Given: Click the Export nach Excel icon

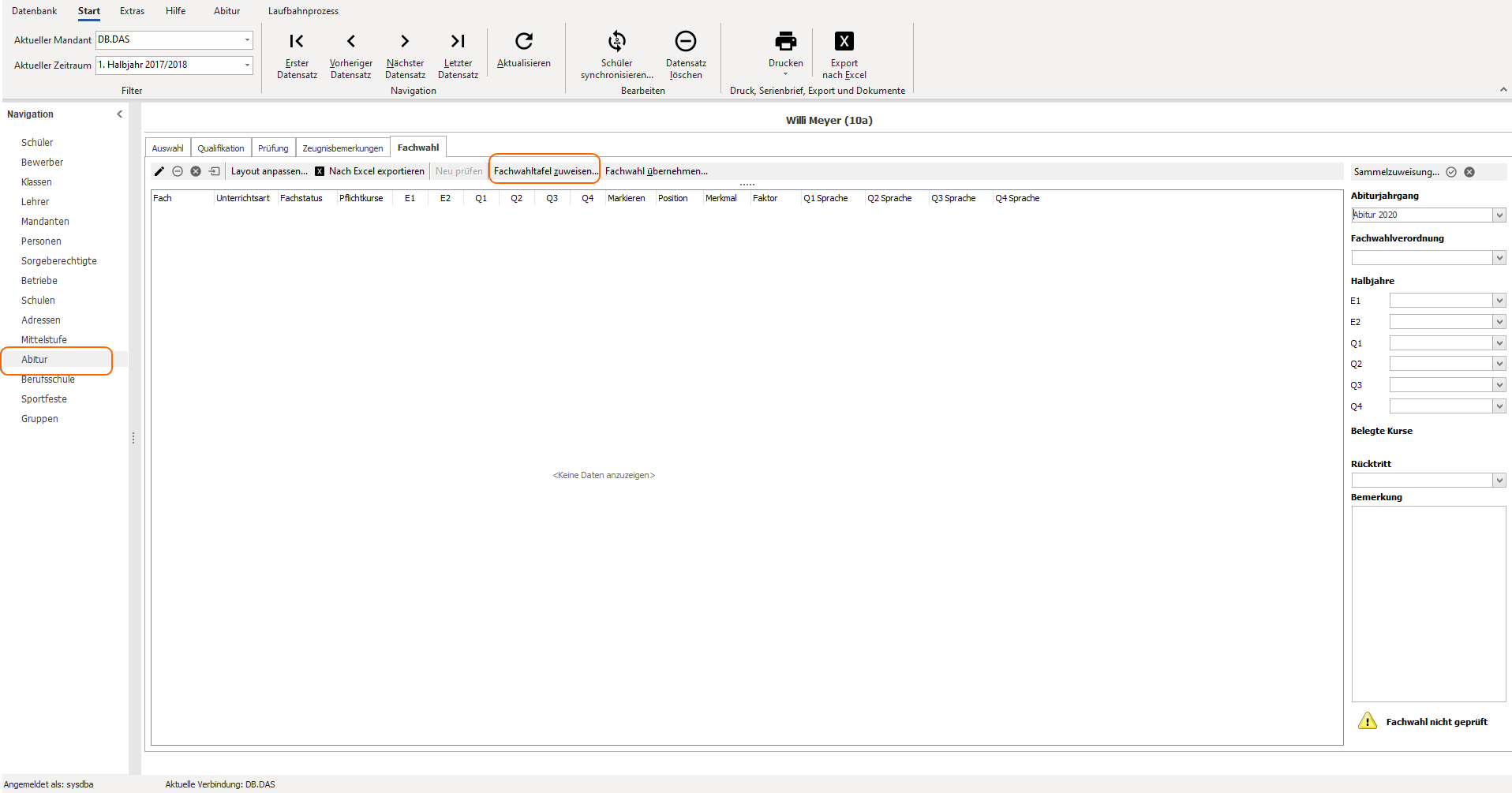Looking at the screenshot, I should pyautogui.click(x=844, y=41).
